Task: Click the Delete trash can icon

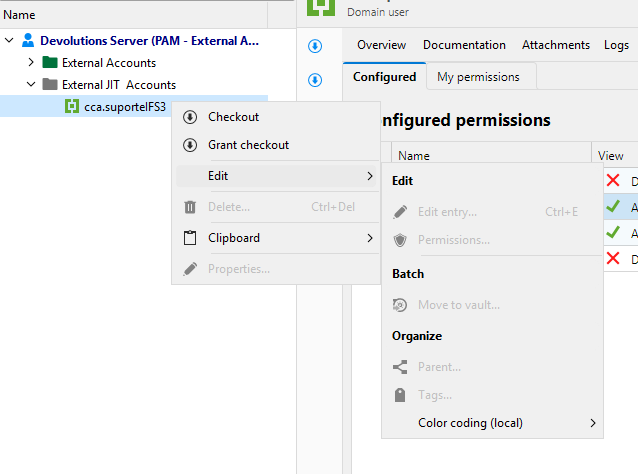Action: (x=190, y=207)
